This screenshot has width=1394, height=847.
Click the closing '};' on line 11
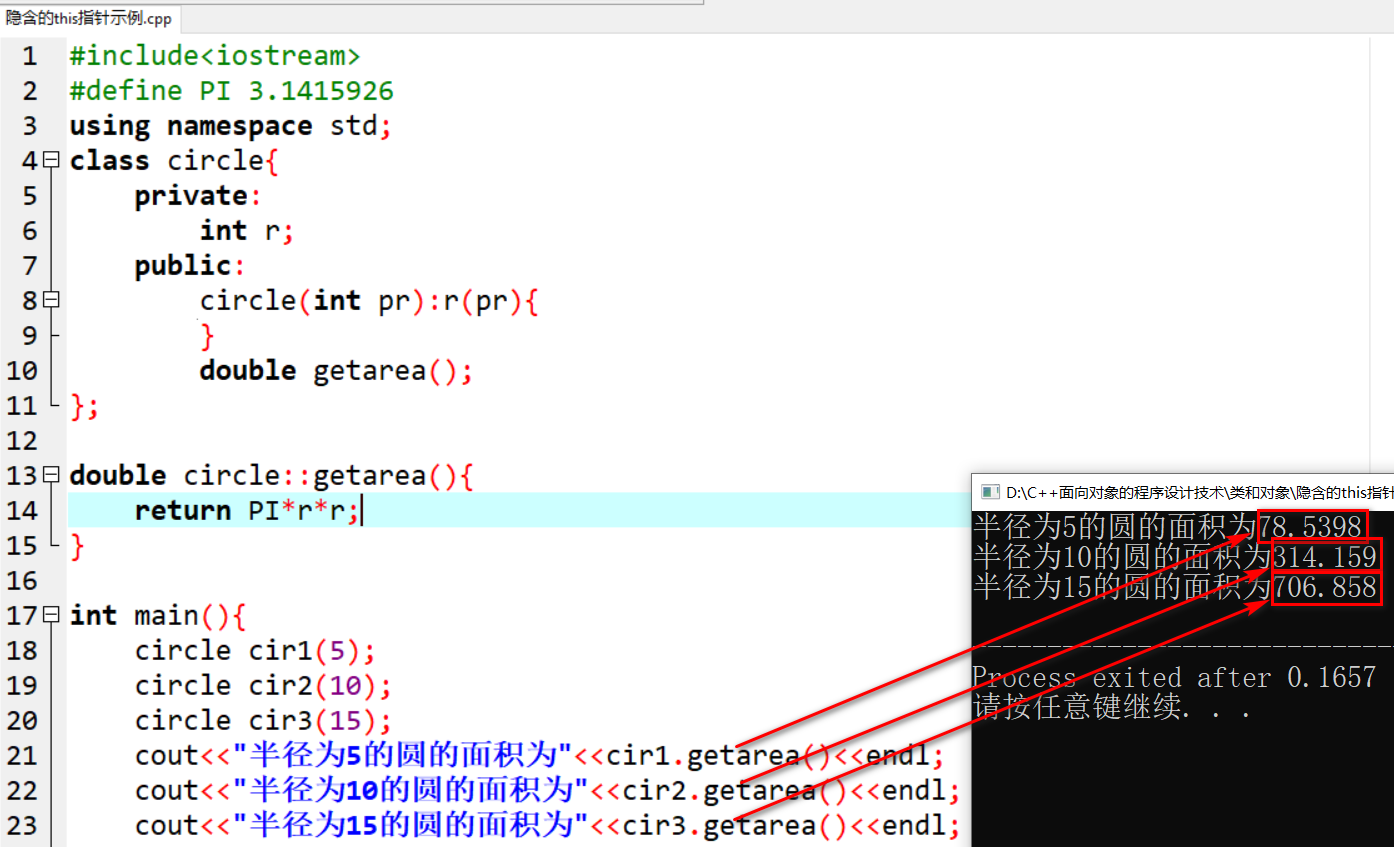coord(85,406)
